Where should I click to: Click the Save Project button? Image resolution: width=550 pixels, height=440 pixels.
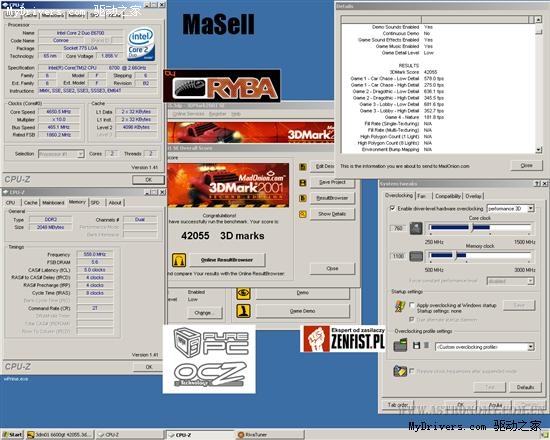(332, 182)
